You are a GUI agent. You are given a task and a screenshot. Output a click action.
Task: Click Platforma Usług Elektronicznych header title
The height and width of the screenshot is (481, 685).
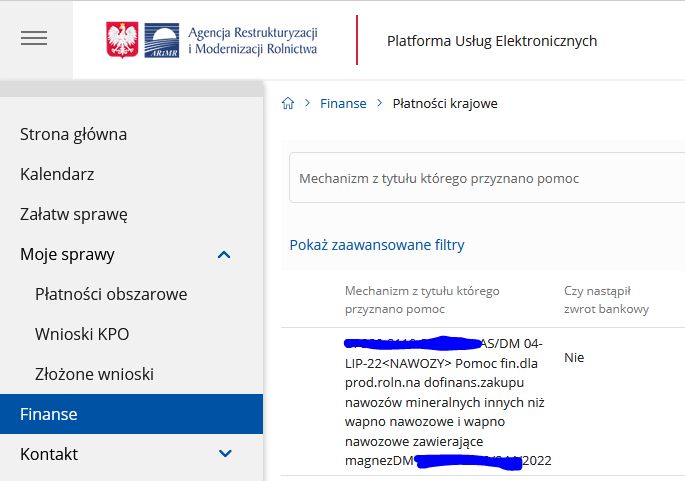tap(492, 41)
